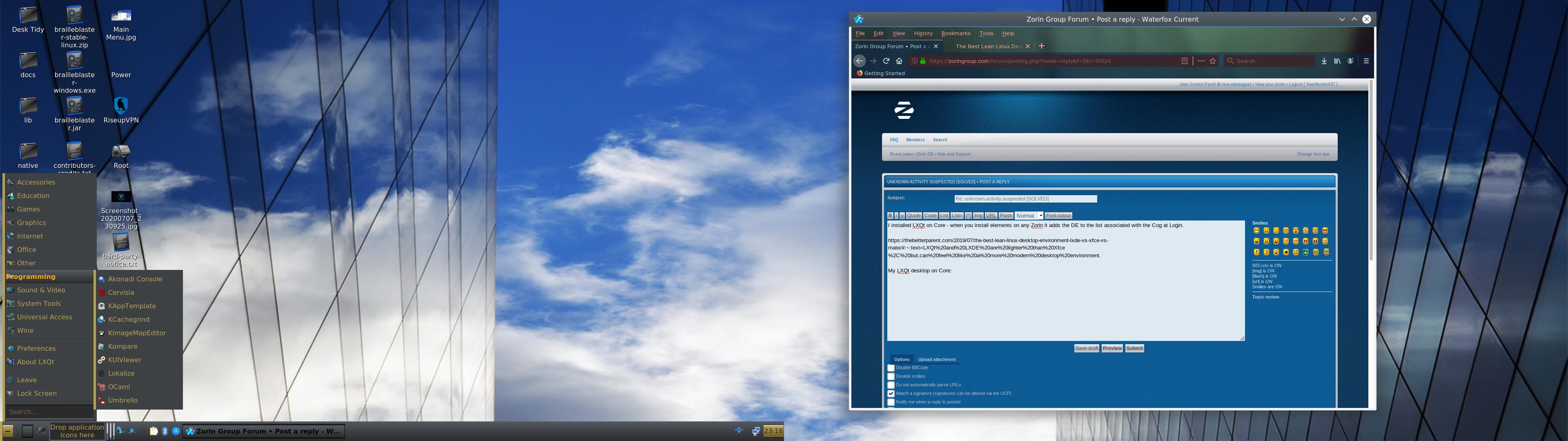Screen dimensions: 1568x441
Task: Open the Library icon in toolbar
Action: tap(1337, 61)
